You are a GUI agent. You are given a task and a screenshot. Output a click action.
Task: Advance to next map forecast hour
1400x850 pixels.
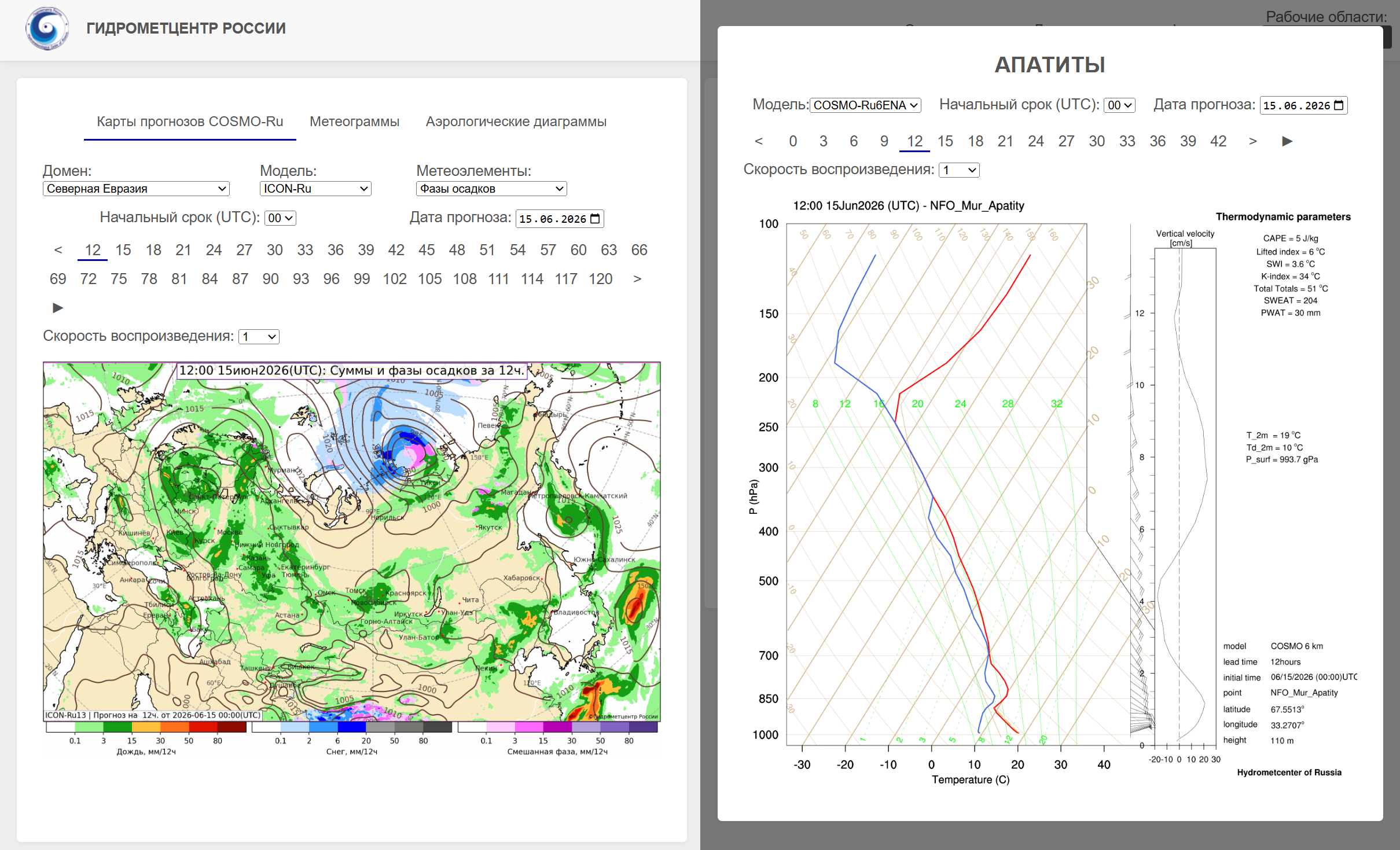pos(637,279)
